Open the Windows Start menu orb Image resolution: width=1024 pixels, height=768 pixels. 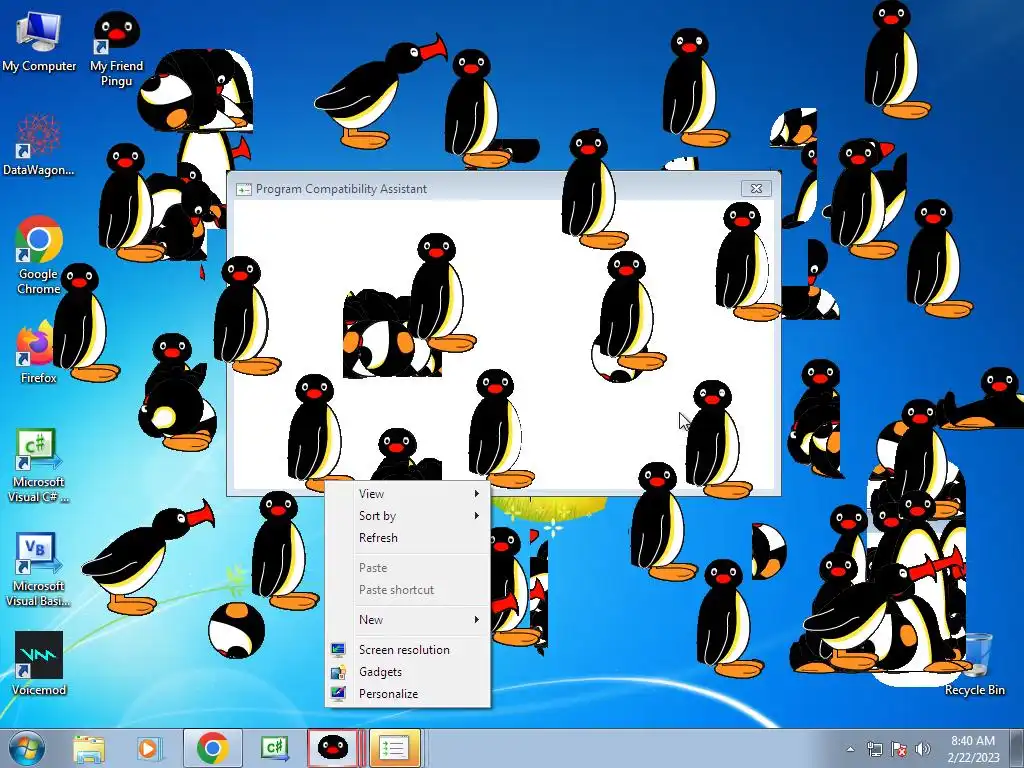click(x=26, y=748)
